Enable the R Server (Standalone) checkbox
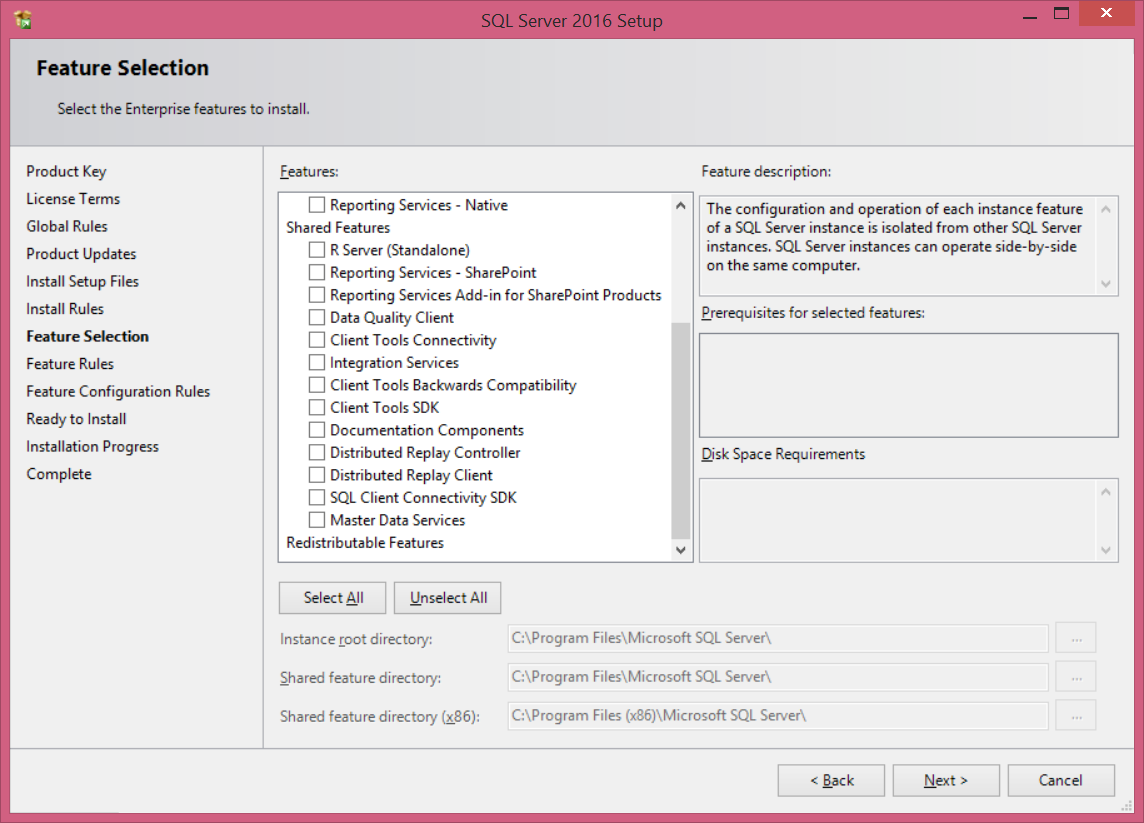 (317, 250)
